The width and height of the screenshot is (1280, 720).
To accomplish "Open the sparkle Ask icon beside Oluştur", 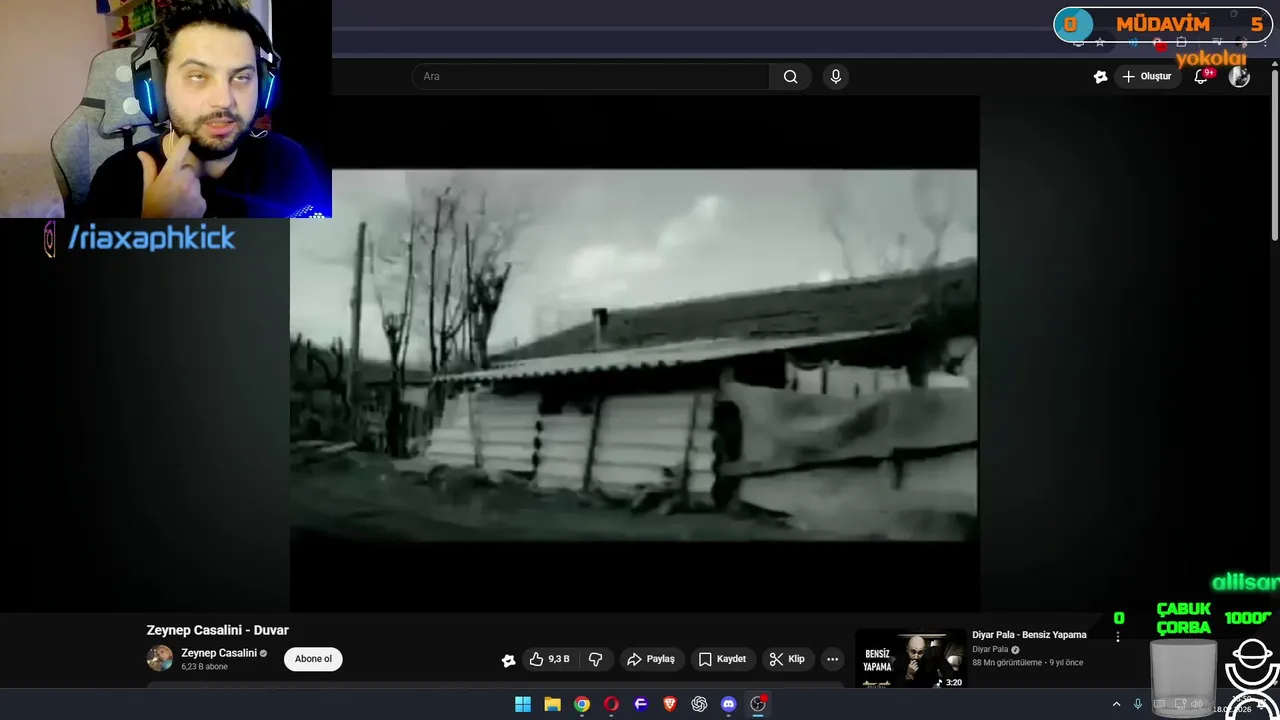I will [1100, 76].
